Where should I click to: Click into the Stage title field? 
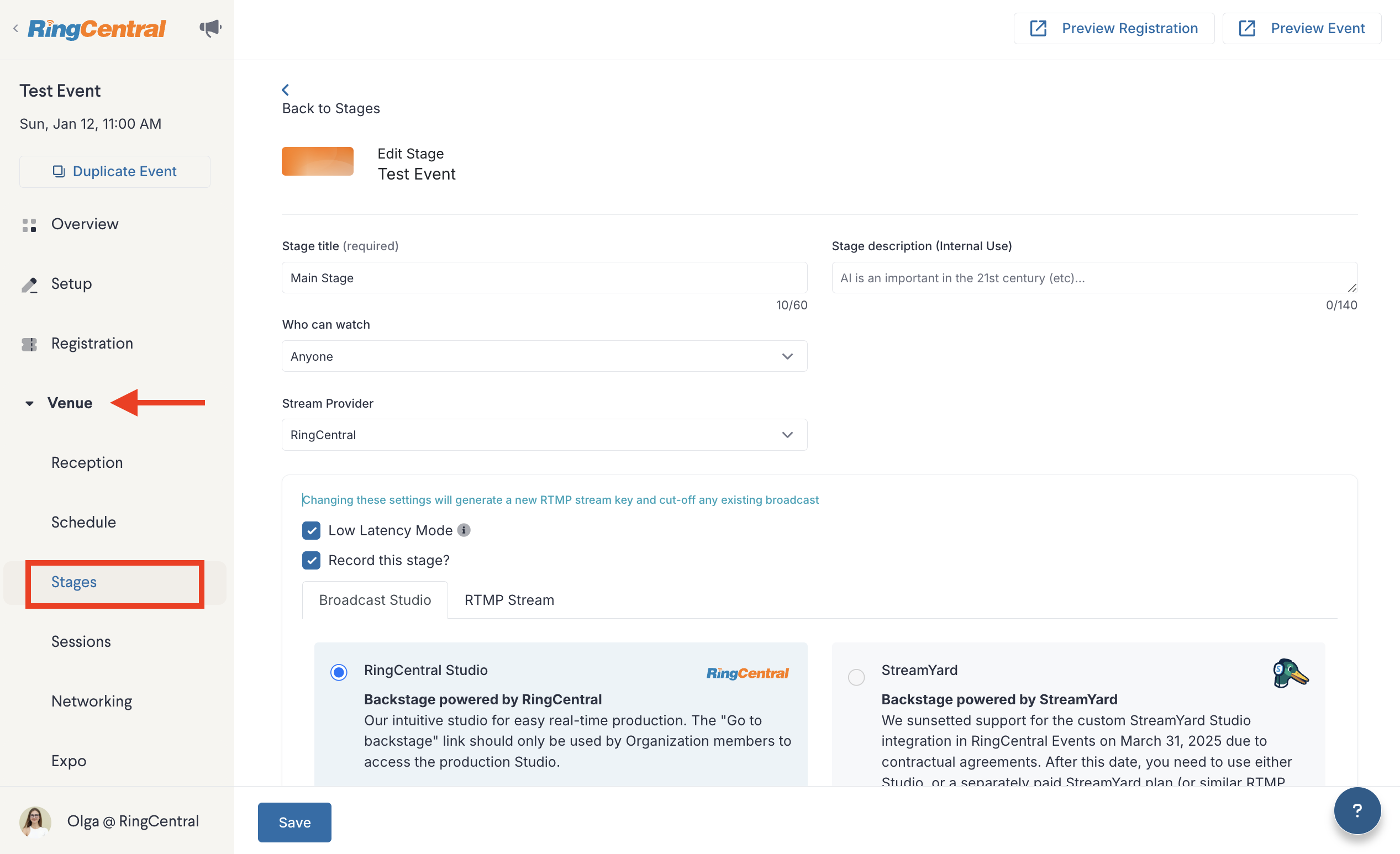[x=544, y=278]
